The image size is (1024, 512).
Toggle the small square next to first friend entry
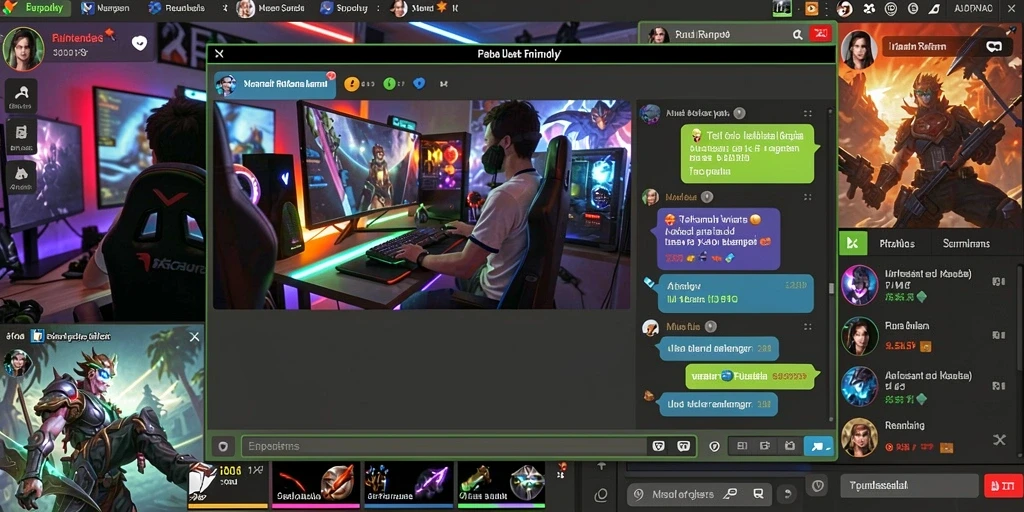(x=998, y=281)
